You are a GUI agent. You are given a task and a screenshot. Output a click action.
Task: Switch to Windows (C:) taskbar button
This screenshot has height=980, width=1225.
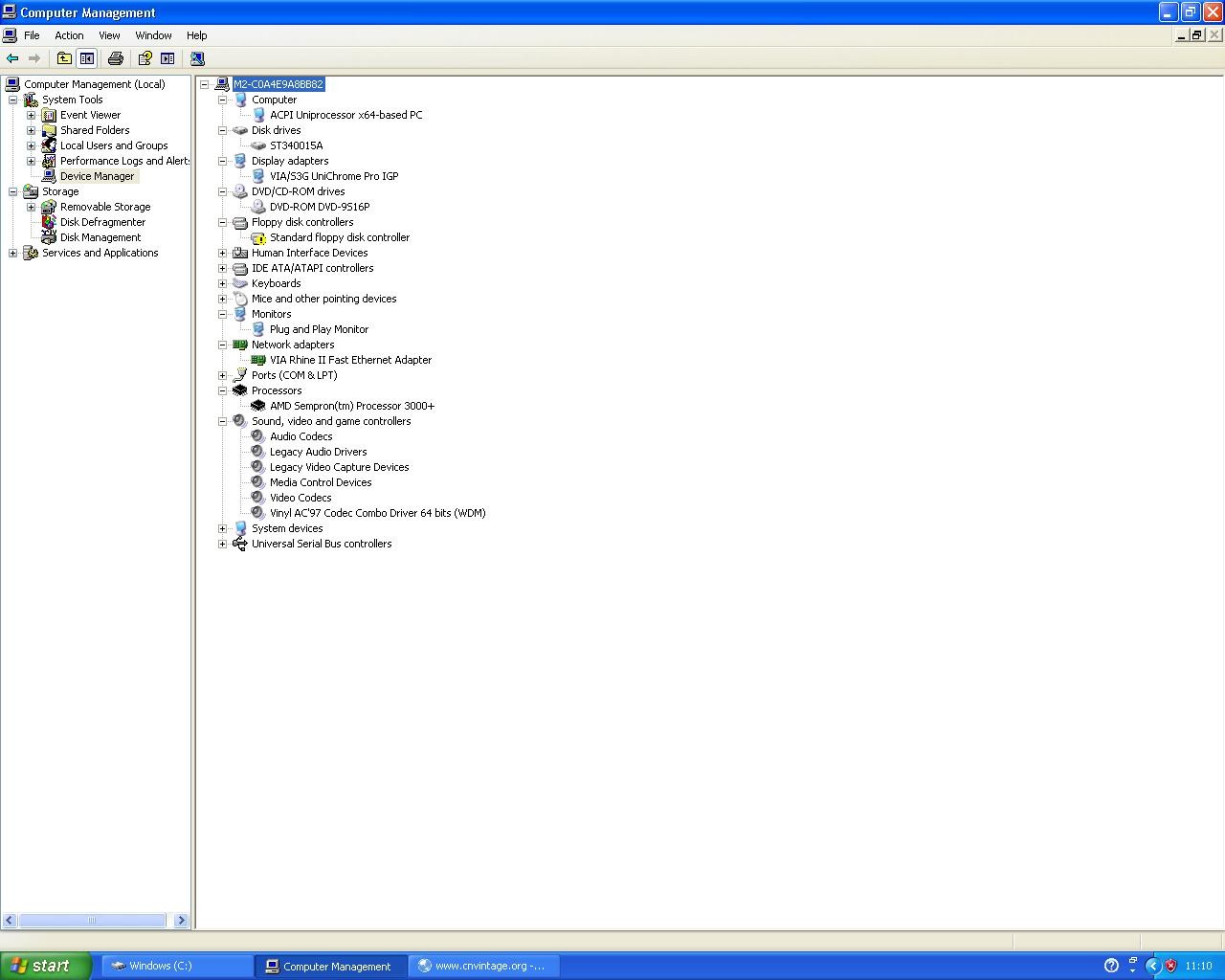(178, 966)
